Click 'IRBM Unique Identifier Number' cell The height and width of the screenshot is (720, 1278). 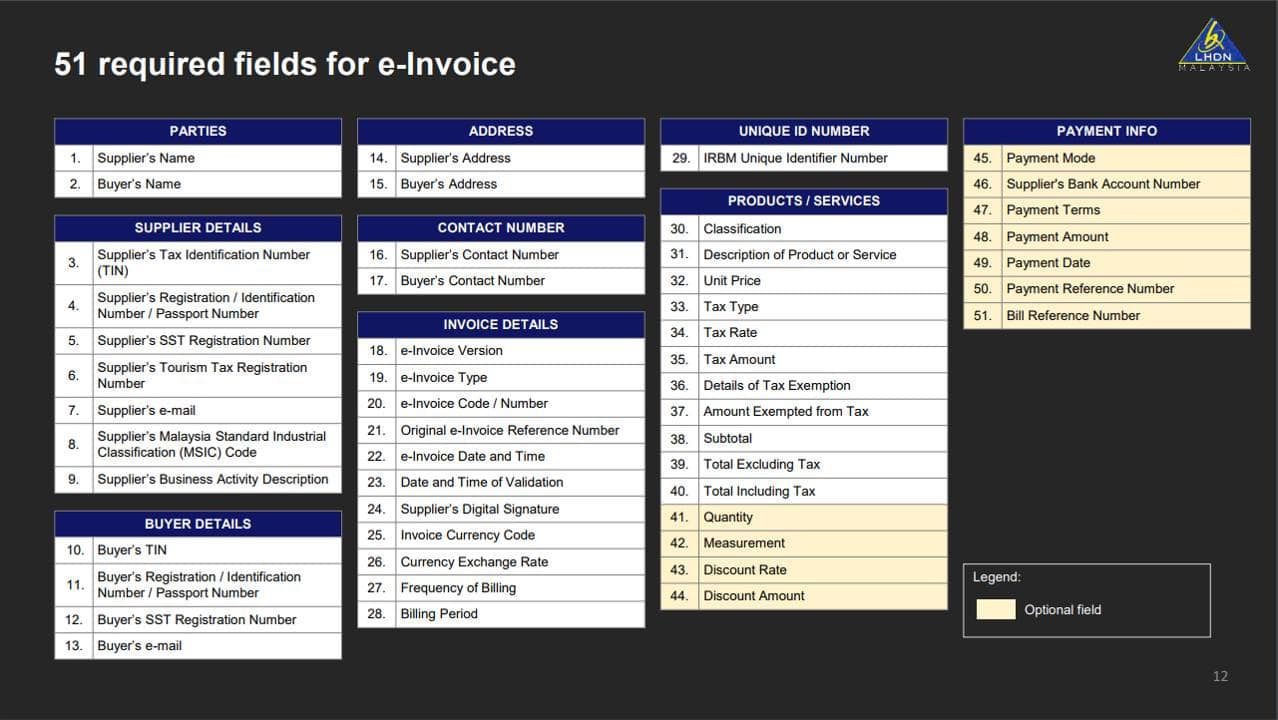[x=823, y=158]
